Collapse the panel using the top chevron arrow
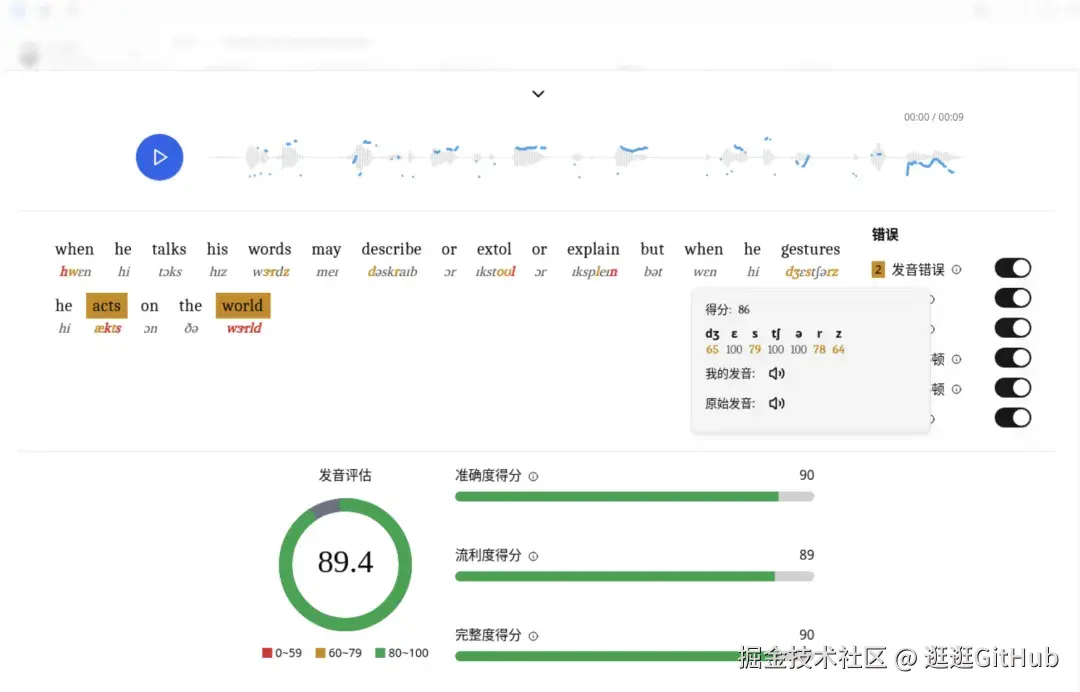1080x692 pixels. [538, 93]
